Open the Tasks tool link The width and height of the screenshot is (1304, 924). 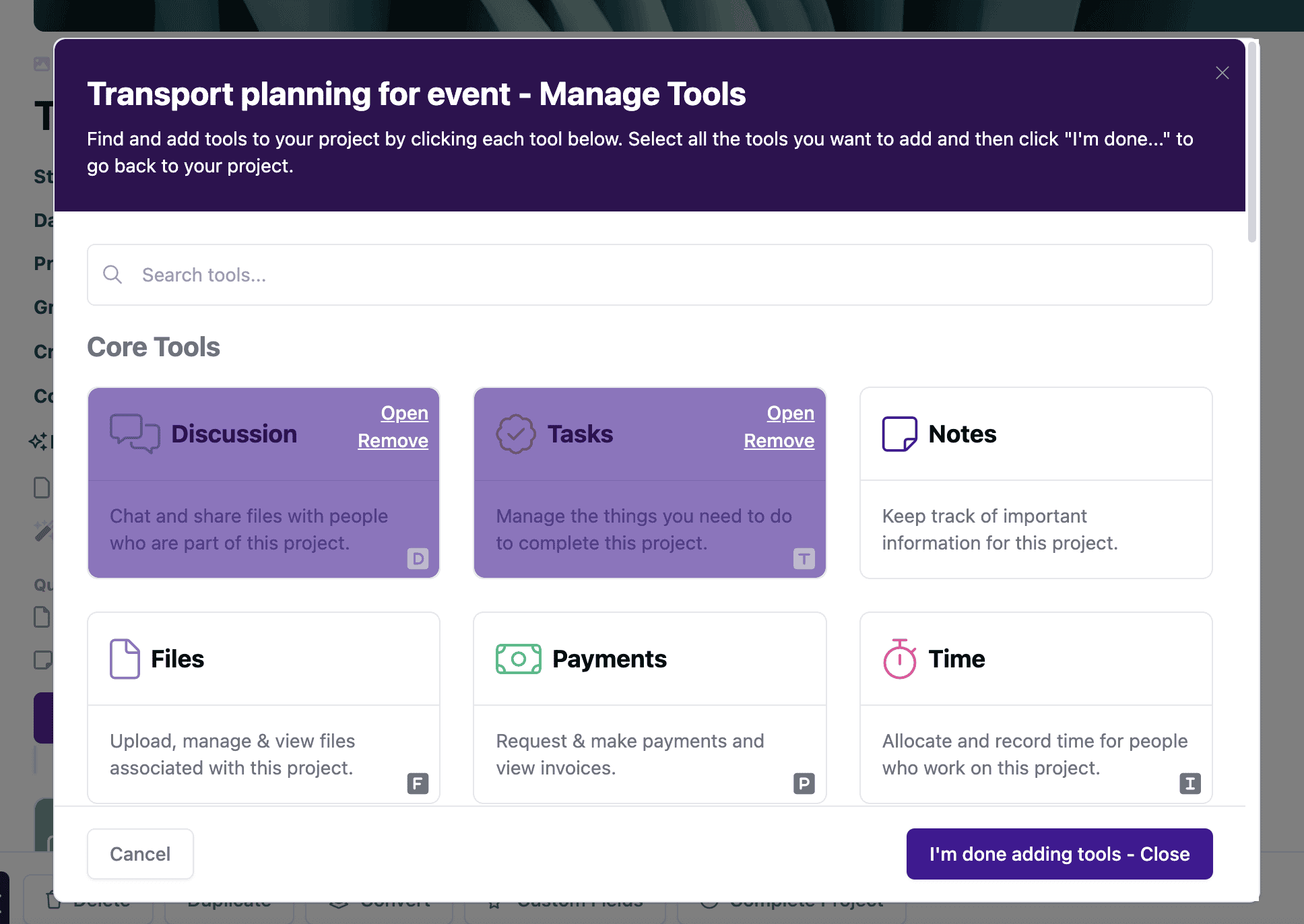(790, 413)
